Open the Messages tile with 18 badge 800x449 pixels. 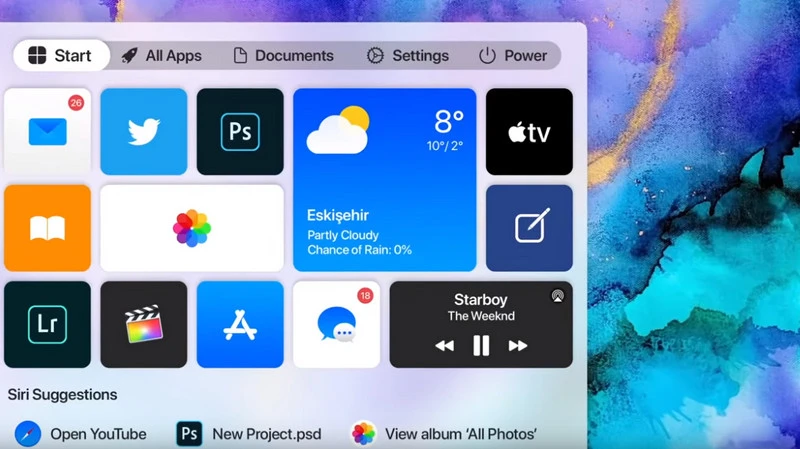pos(337,325)
